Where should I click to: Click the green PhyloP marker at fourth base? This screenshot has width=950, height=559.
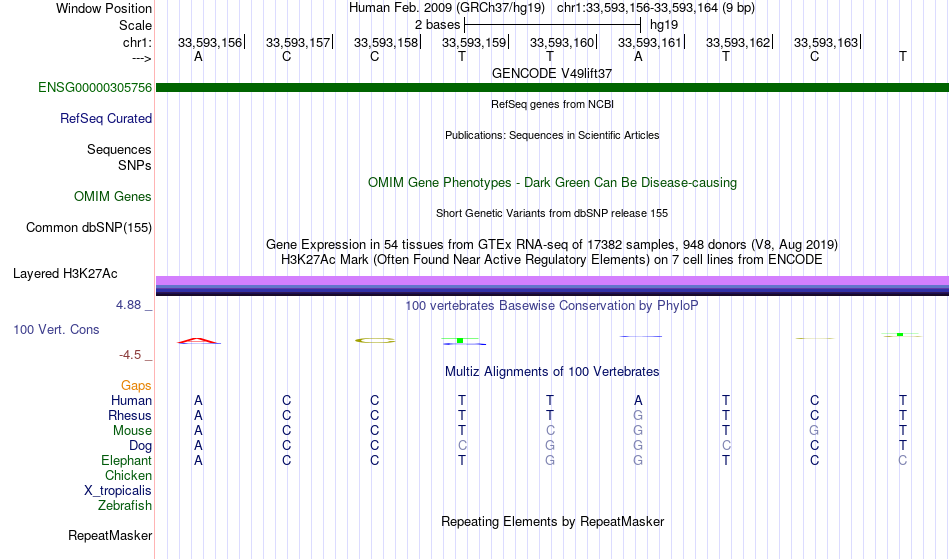point(460,340)
